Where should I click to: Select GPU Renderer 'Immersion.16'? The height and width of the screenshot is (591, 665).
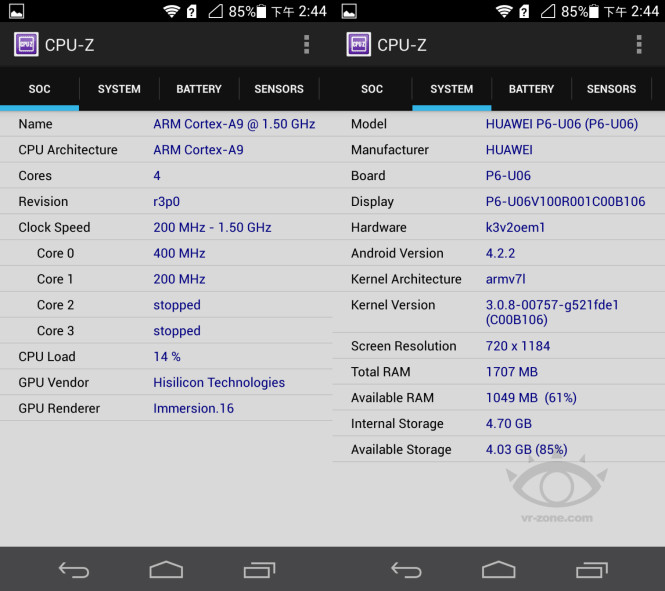click(x=193, y=409)
